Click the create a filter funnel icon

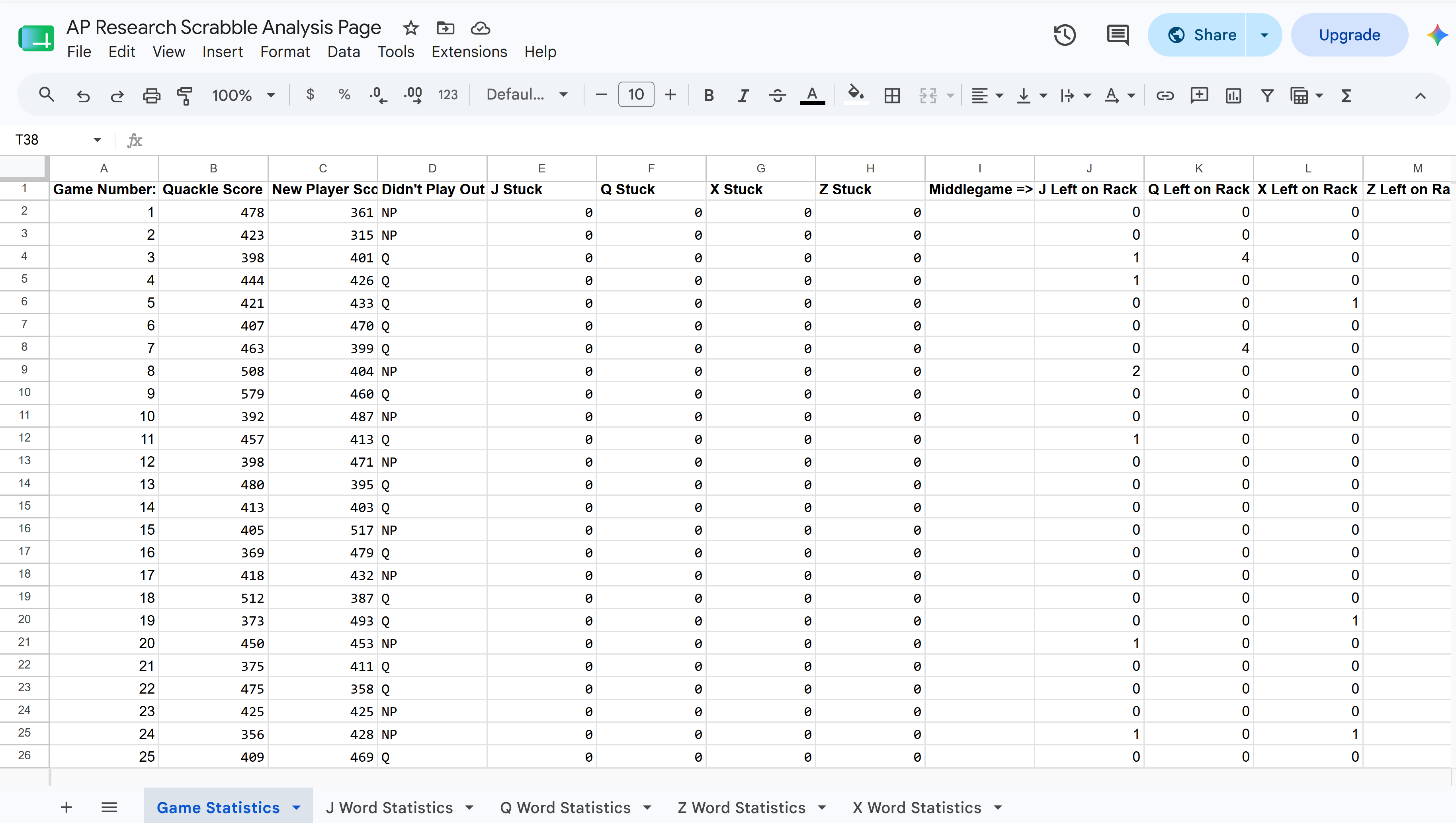[x=1267, y=95]
